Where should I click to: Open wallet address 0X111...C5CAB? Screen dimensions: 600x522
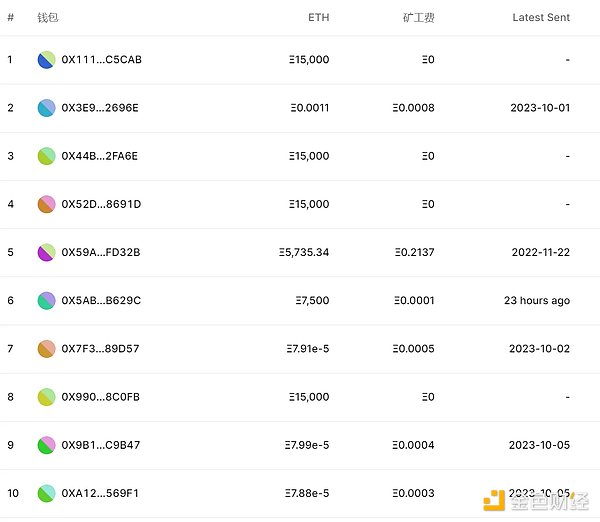(101, 60)
